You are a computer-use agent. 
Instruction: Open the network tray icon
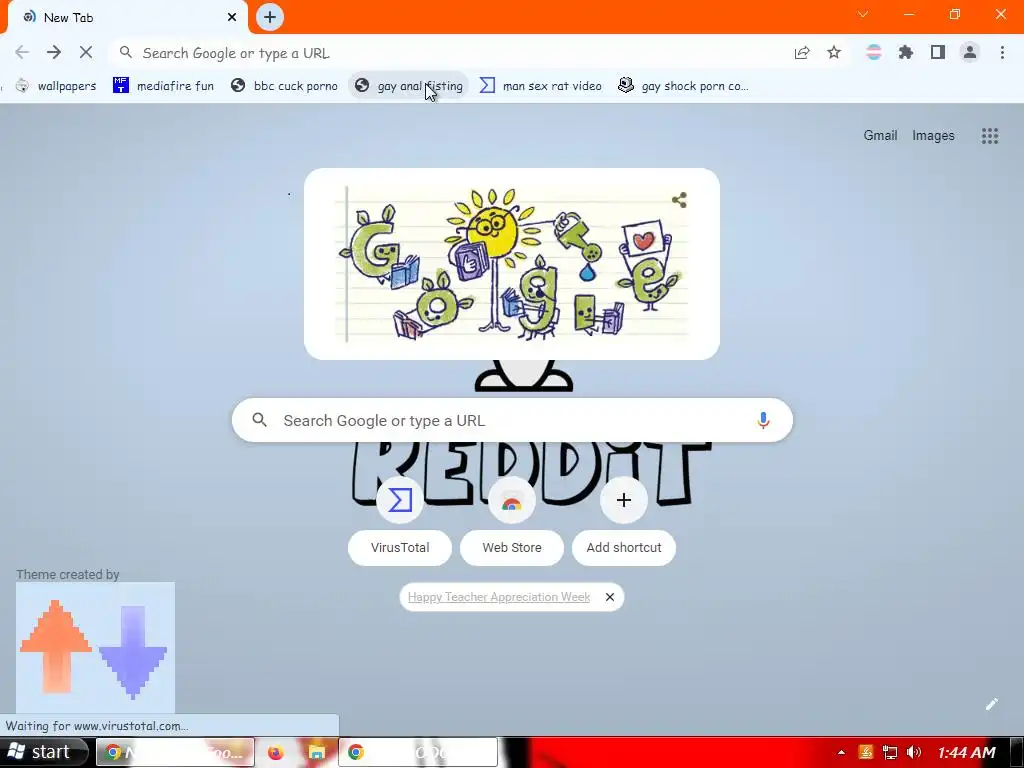click(x=889, y=752)
